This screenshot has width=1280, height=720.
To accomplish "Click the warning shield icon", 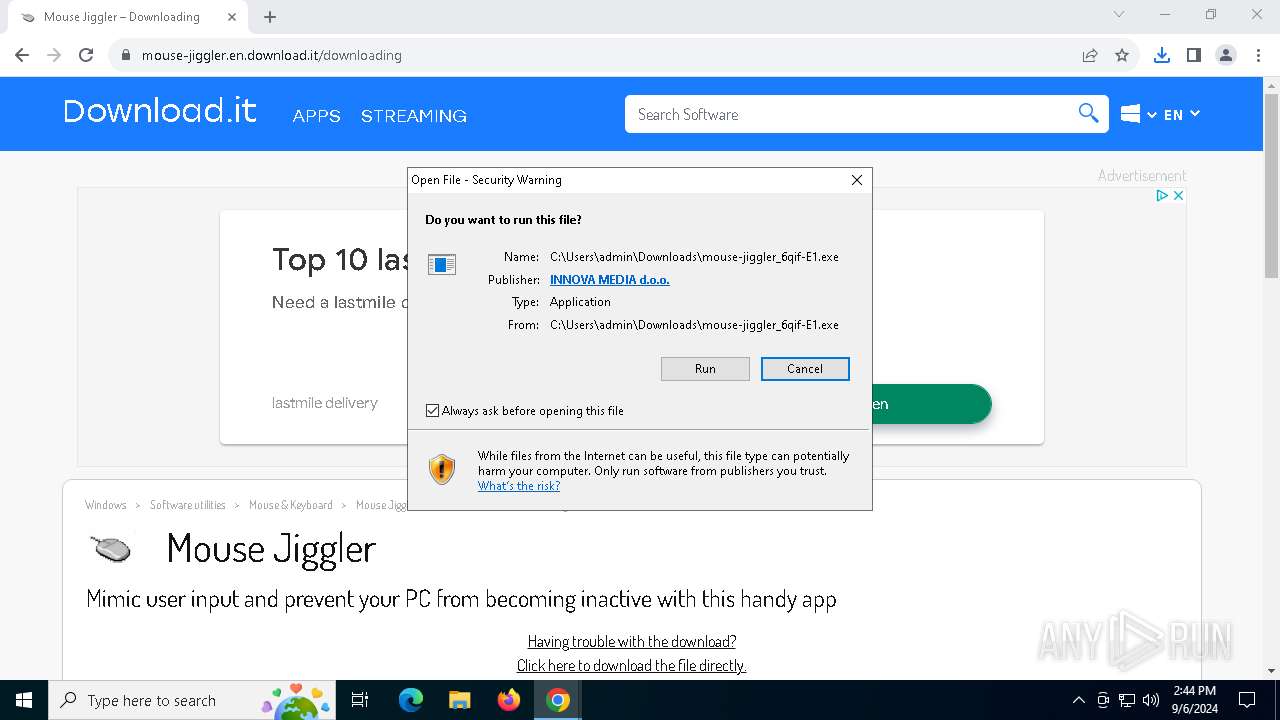I will [441, 469].
